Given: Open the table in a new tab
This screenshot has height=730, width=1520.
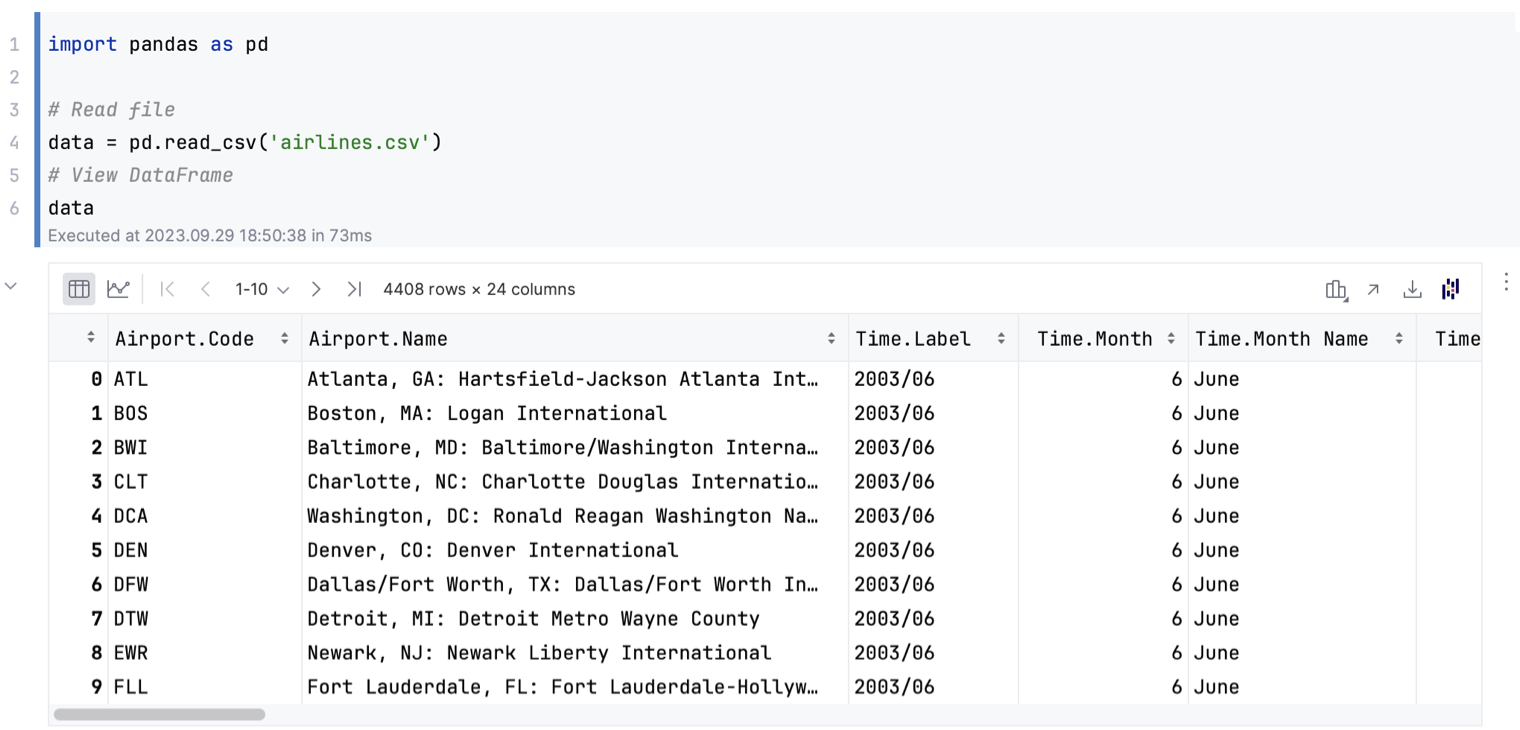Looking at the screenshot, I should point(1374,288).
